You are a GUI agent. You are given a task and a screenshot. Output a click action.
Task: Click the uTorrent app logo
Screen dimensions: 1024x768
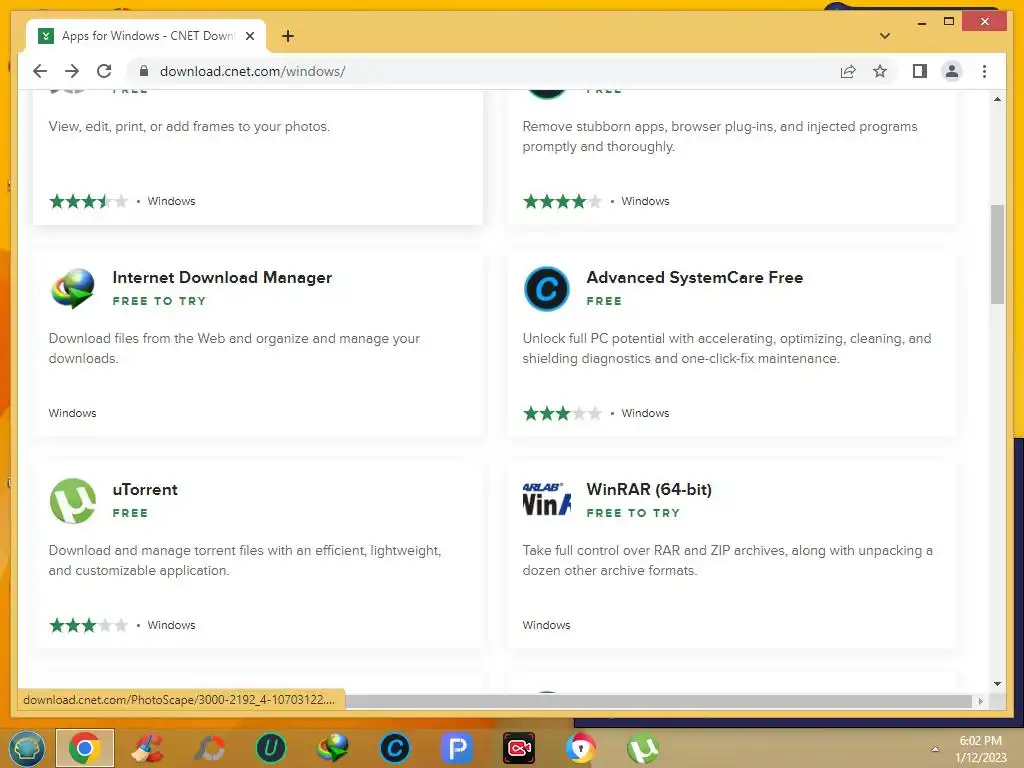[72, 501]
